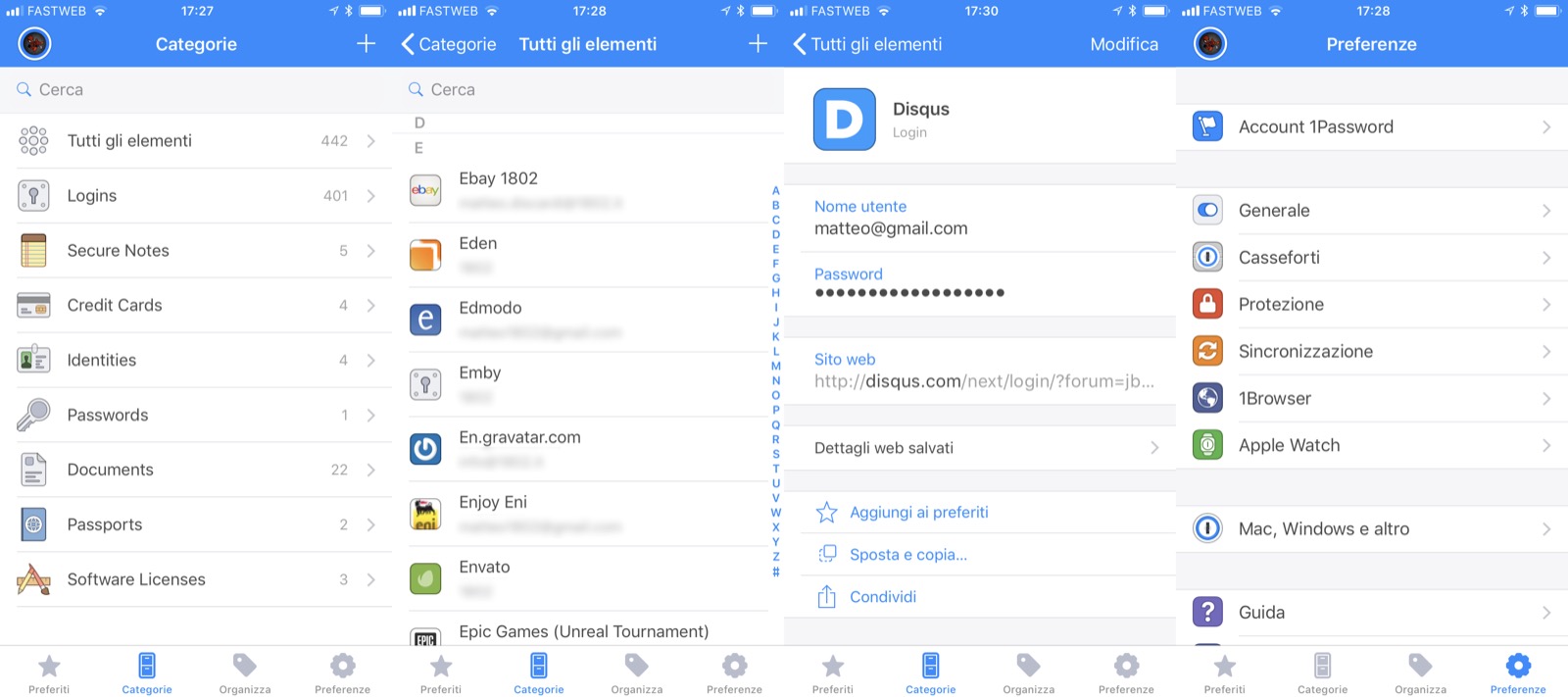The image size is (1568, 697).
Task: Expand Tutti gli elementi row chevron
Action: click(x=371, y=141)
